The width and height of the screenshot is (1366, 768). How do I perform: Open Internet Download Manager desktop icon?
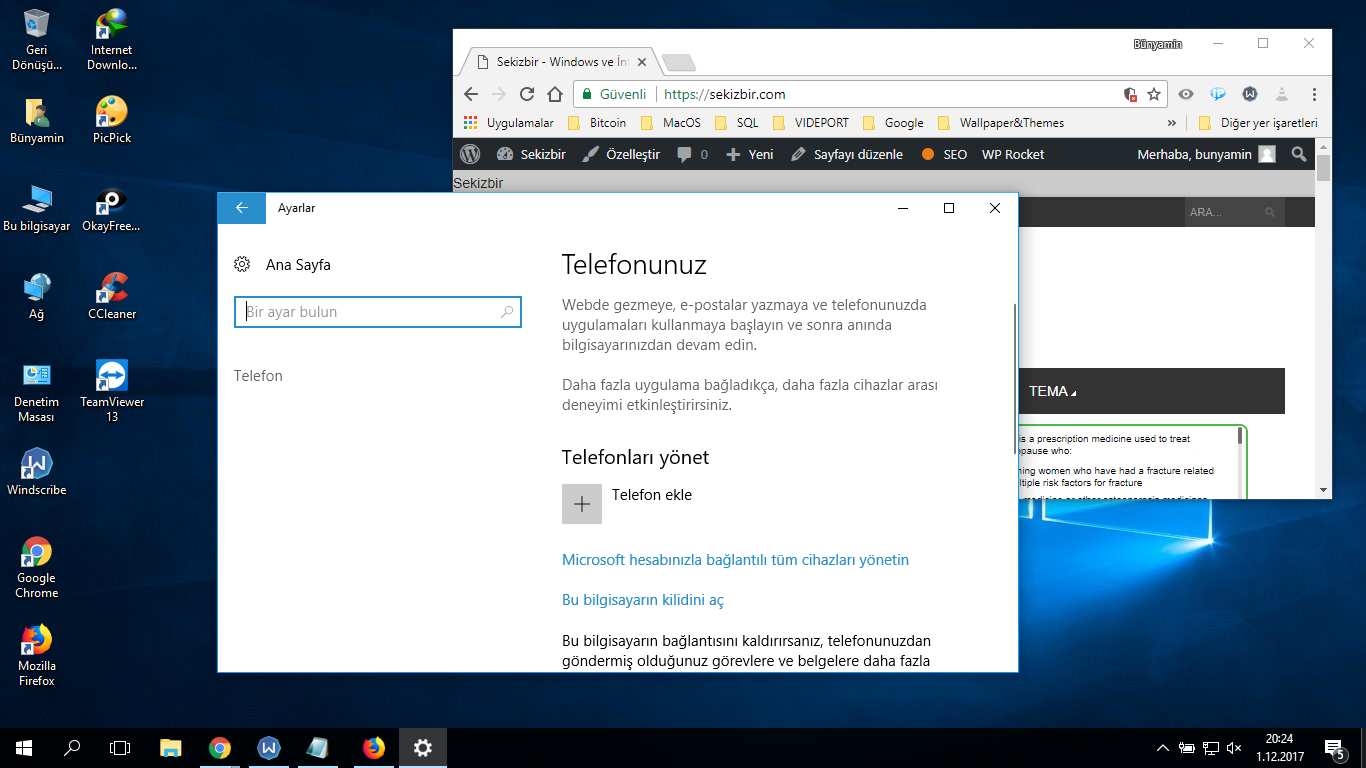112,40
